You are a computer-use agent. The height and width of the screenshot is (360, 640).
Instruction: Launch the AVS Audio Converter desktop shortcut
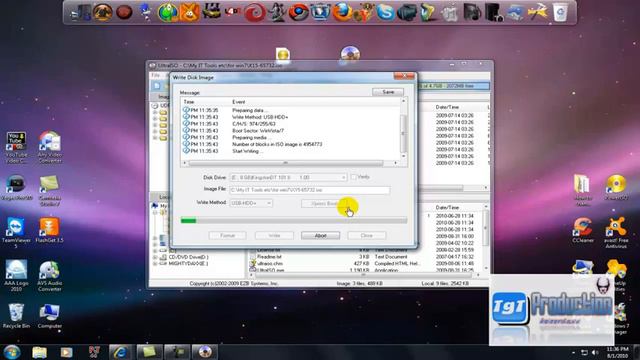pos(50,276)
